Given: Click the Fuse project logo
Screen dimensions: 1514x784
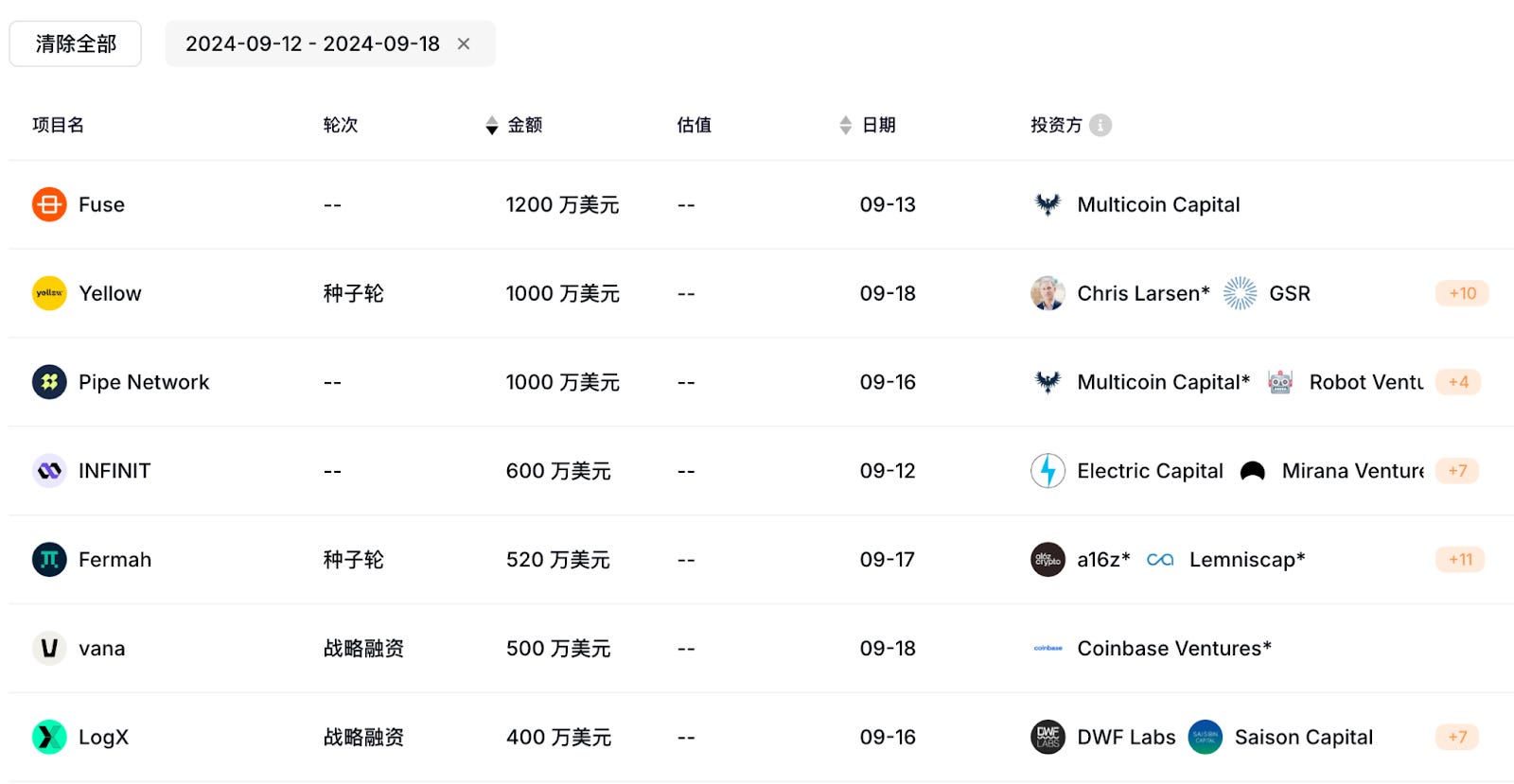Looking at the screenshot, I should tap(49, 204).
